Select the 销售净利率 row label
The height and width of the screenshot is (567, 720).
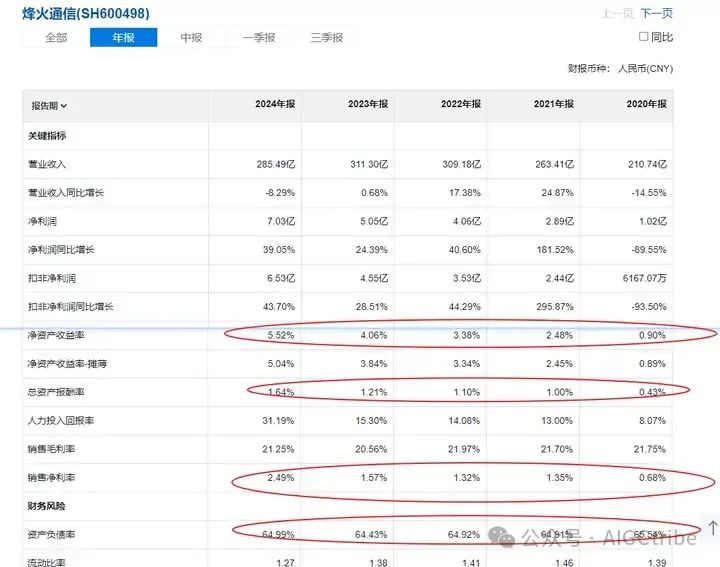(51, 477)
